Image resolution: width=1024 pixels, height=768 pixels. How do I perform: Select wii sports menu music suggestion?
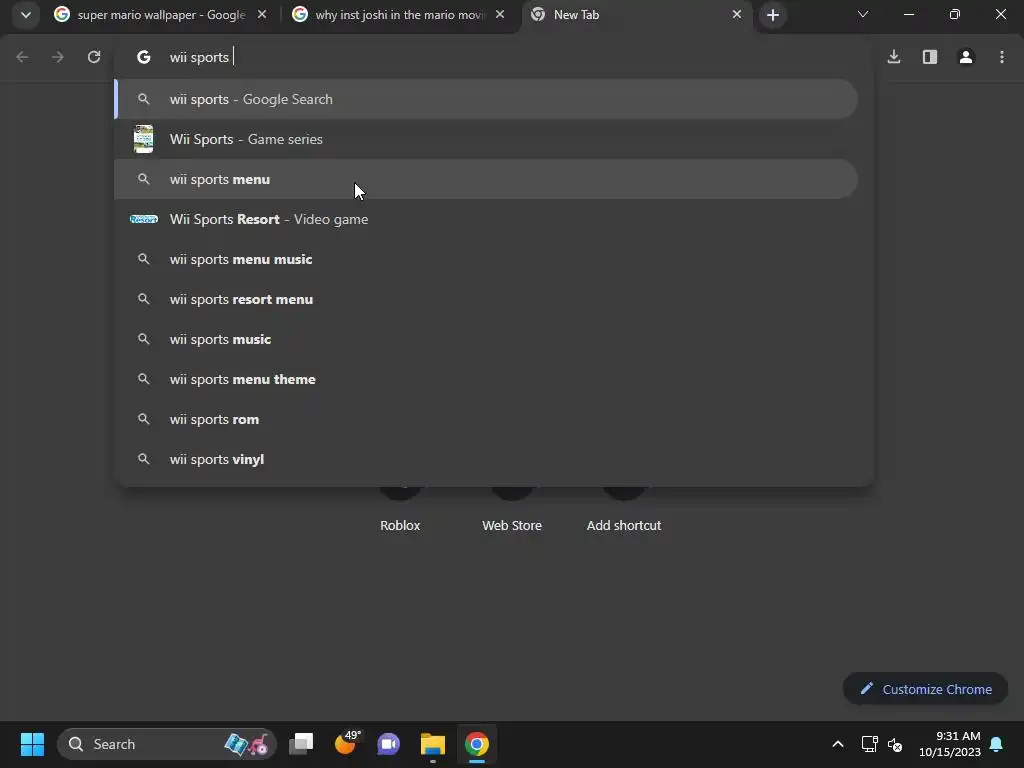pyautogui.click(x=486, y=259)
